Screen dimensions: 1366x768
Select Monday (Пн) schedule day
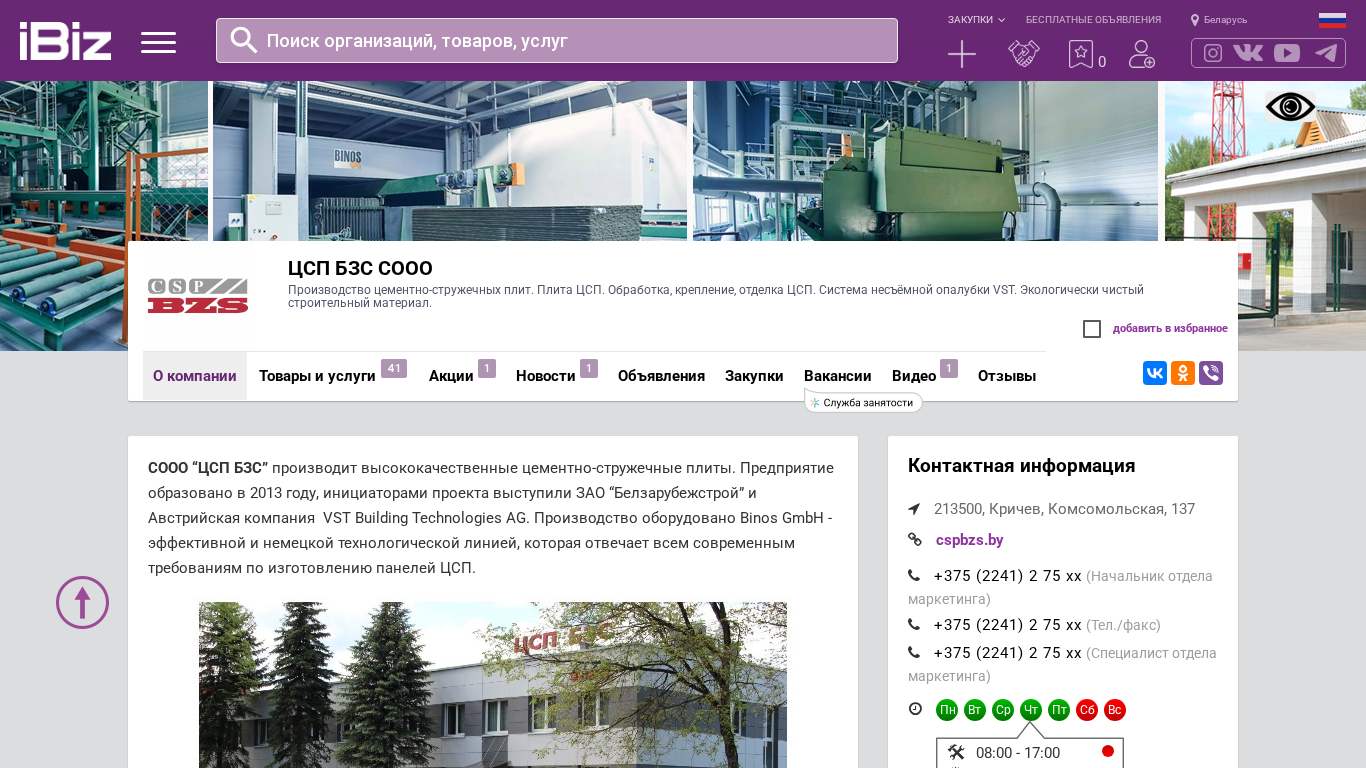pos(947,710)
